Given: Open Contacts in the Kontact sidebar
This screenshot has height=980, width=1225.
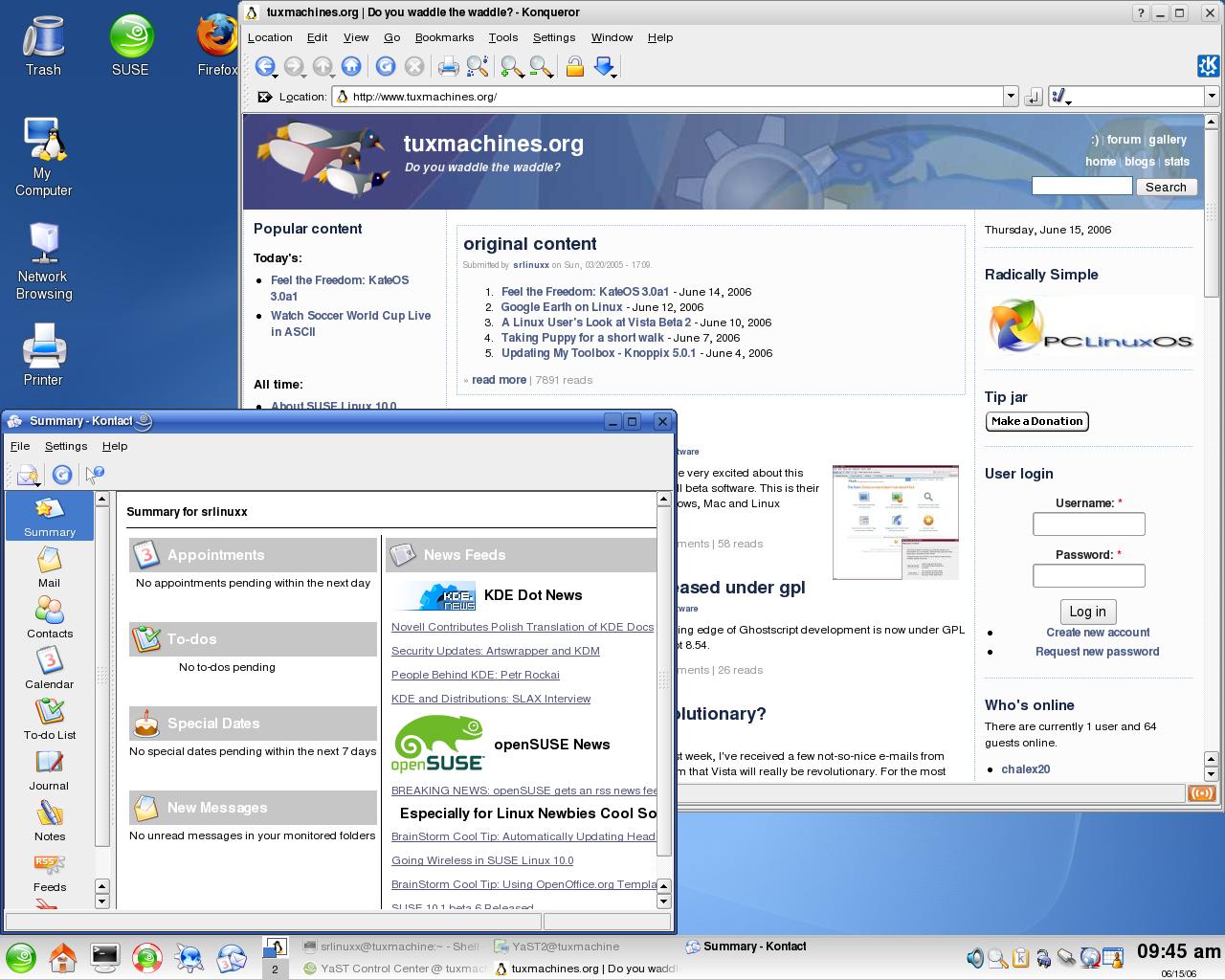Looking at the screenshot, I should pos(49,618).
